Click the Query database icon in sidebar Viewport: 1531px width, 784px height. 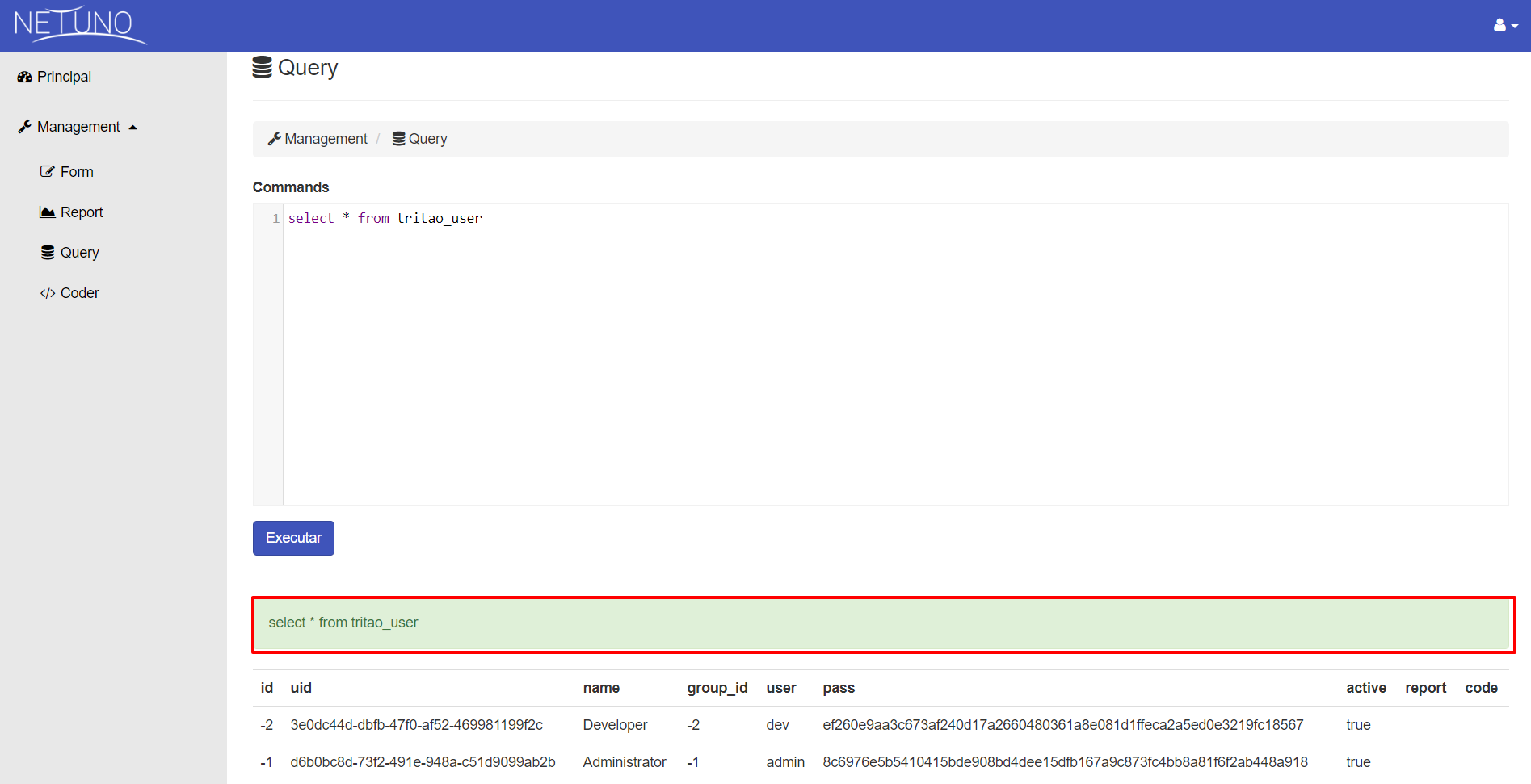pyautogui.click(x=48, y=252)
